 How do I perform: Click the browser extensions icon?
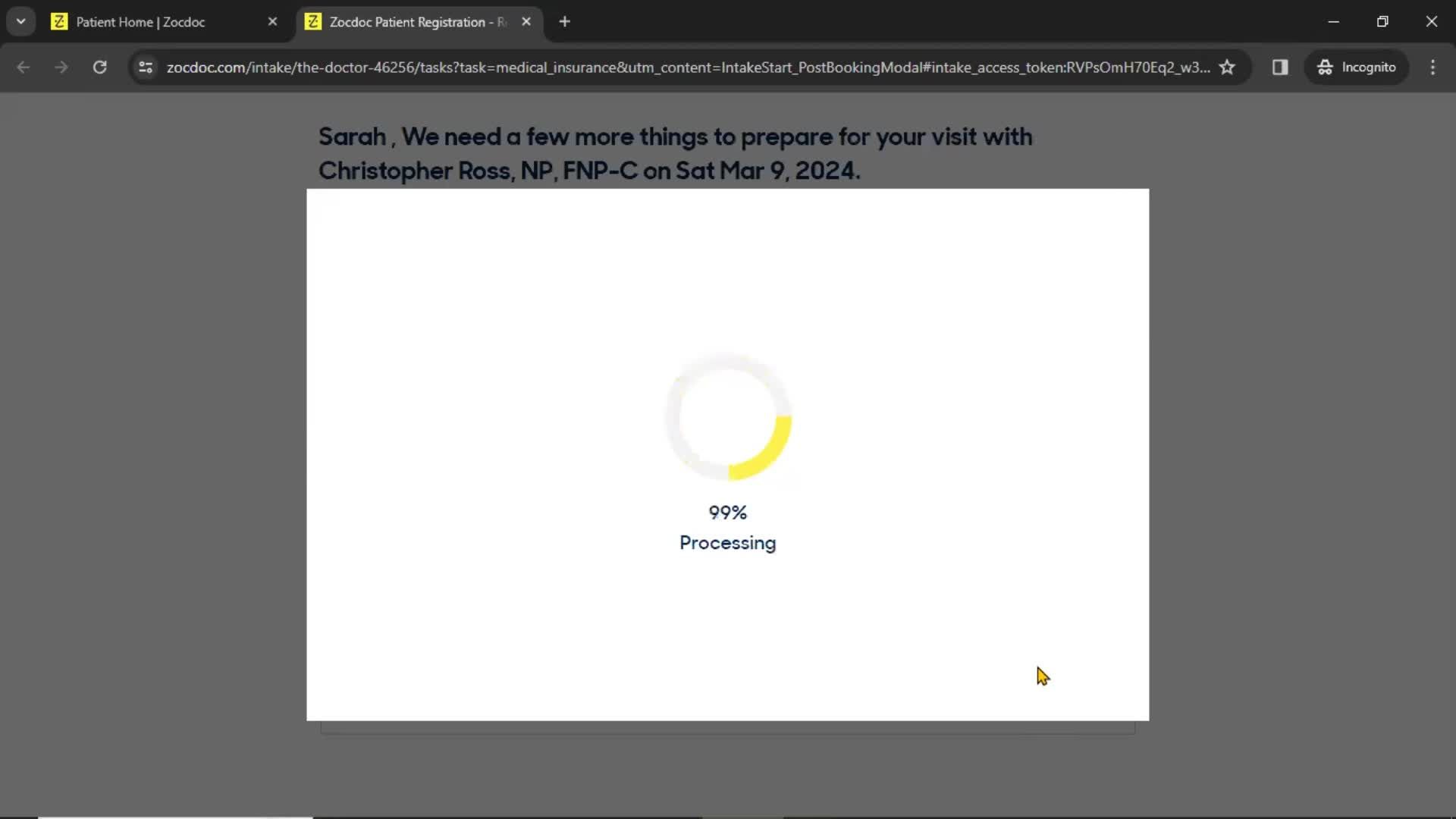[1281, 67]
